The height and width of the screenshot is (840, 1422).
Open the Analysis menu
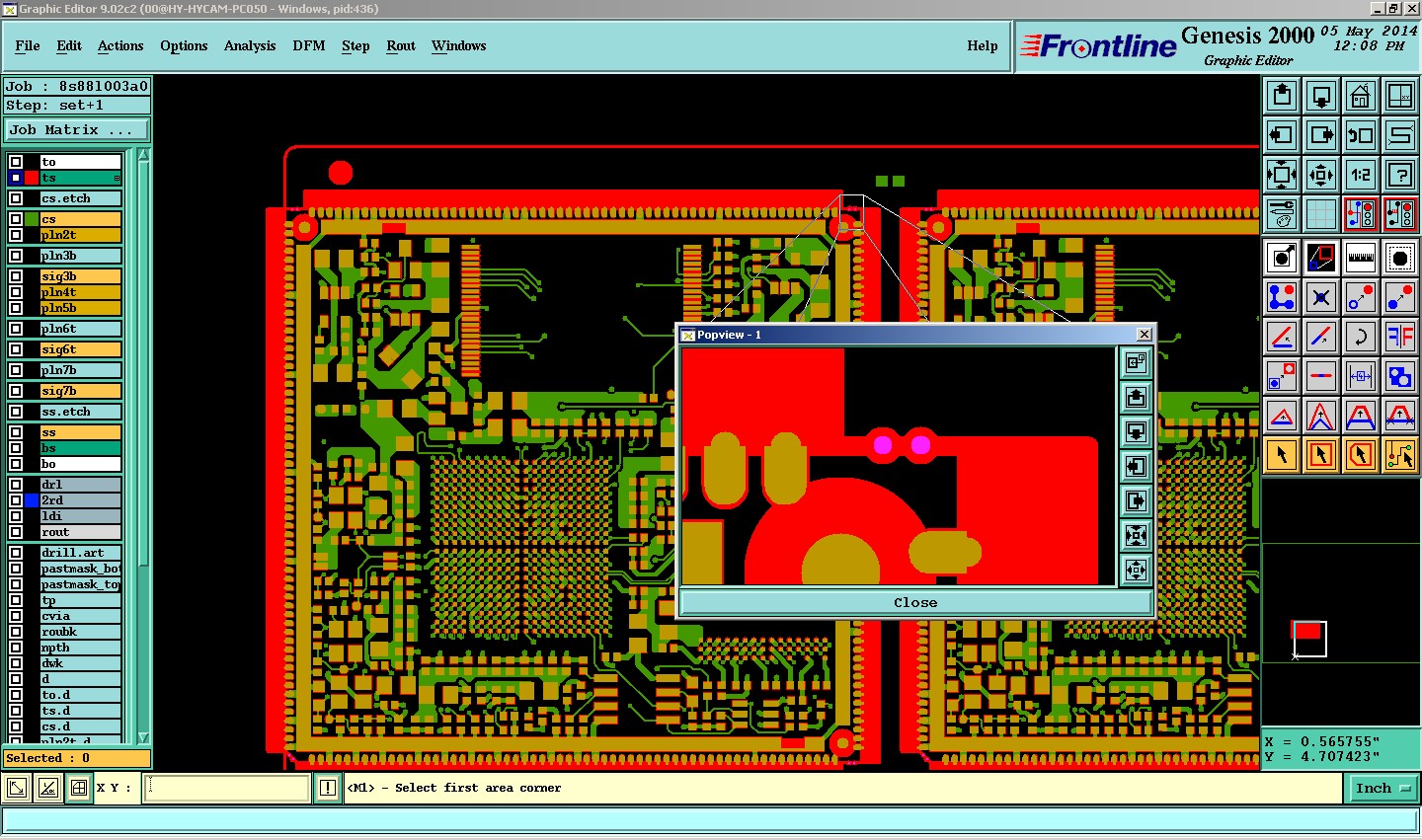click(x=250, y=45)
